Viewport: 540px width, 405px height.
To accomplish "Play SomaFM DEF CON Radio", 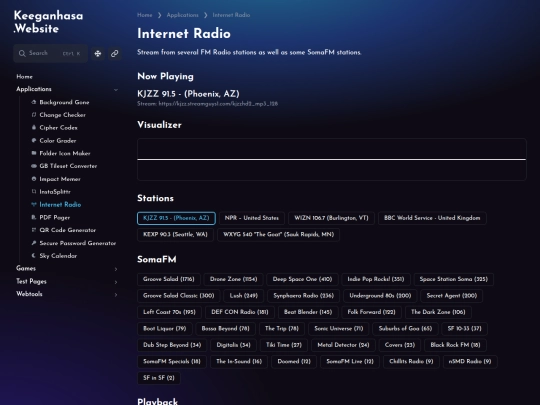I will click(x=240, y=312).
